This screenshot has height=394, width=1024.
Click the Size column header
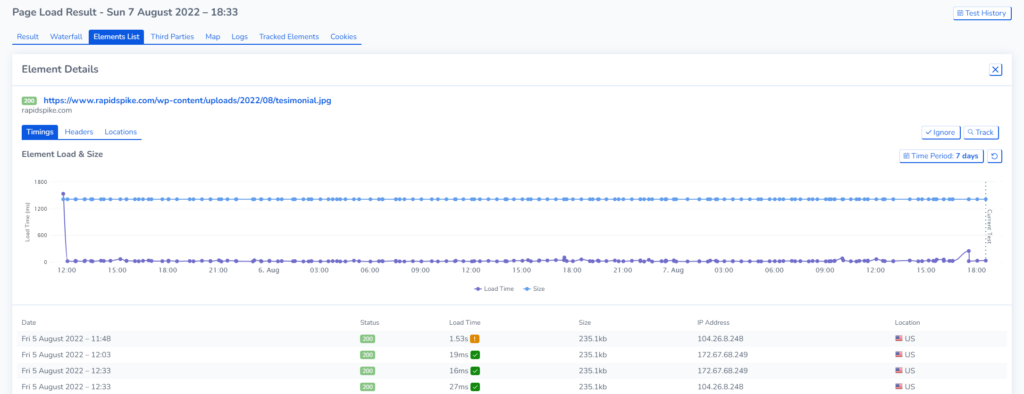tap(585, 323)
